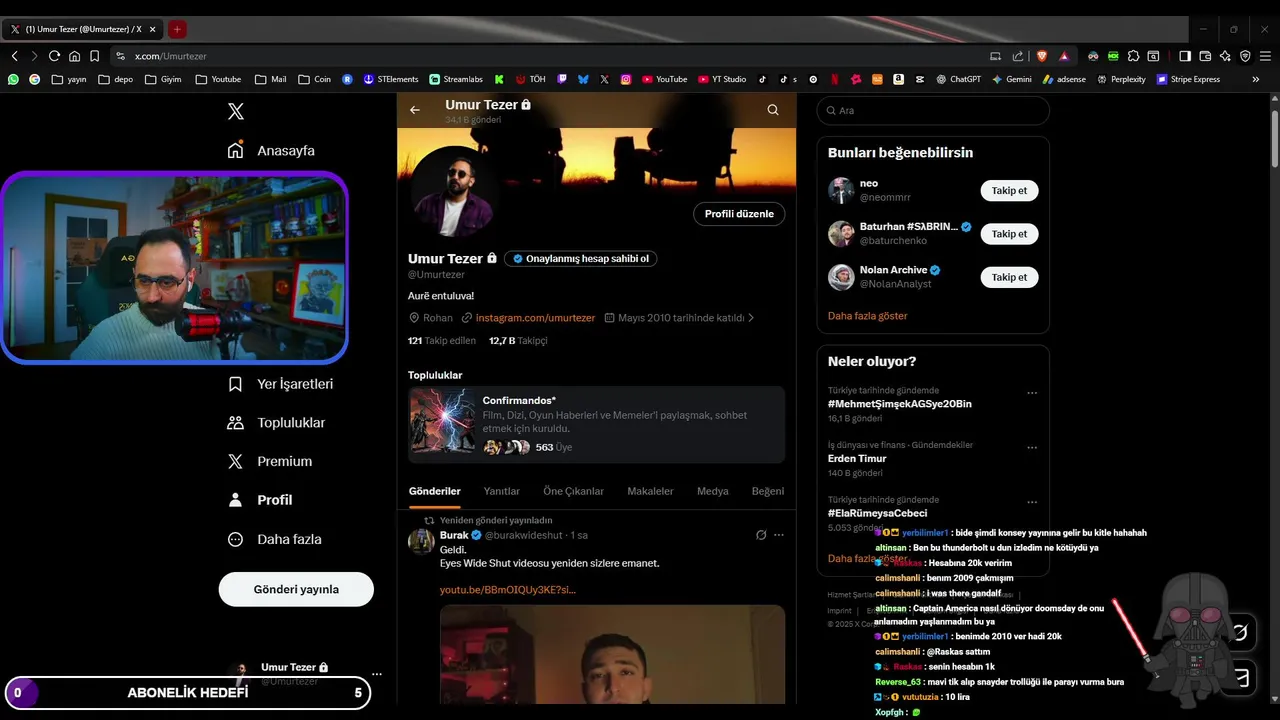
Task: Click Onaylanmış hesap sahibi ol badge
Action: click(x=581, y=258)
